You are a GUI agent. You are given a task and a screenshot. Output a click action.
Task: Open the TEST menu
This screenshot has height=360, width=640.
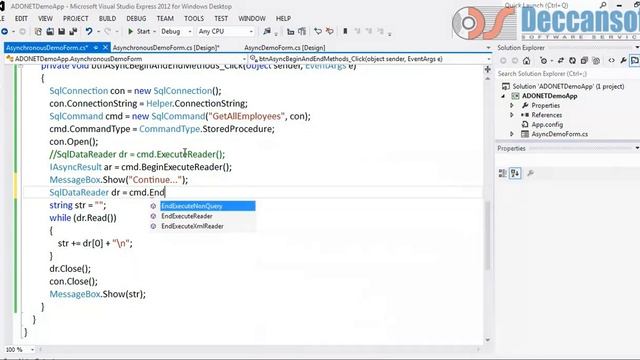click(x=221, y=19)
